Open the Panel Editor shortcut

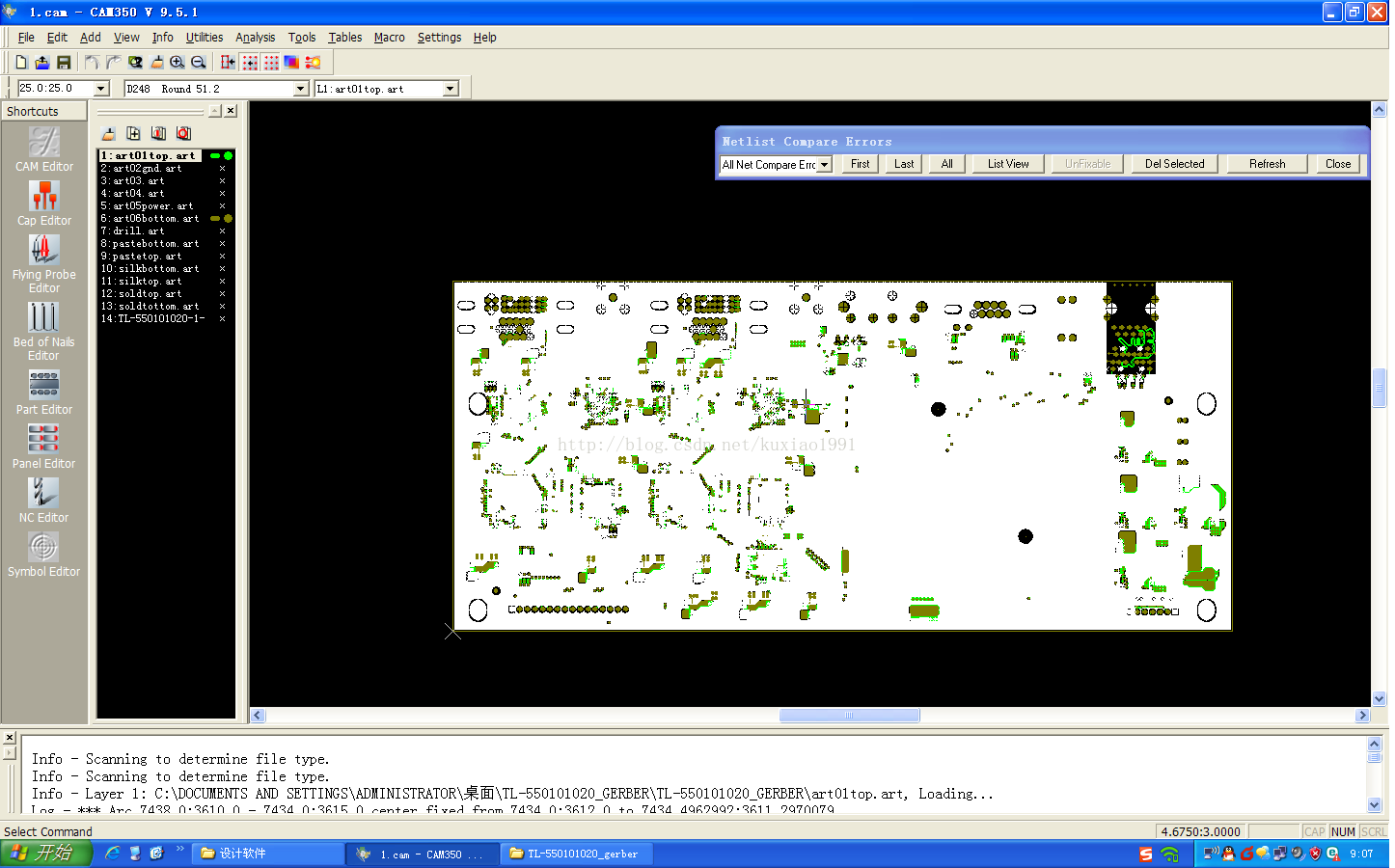[43, 447]
